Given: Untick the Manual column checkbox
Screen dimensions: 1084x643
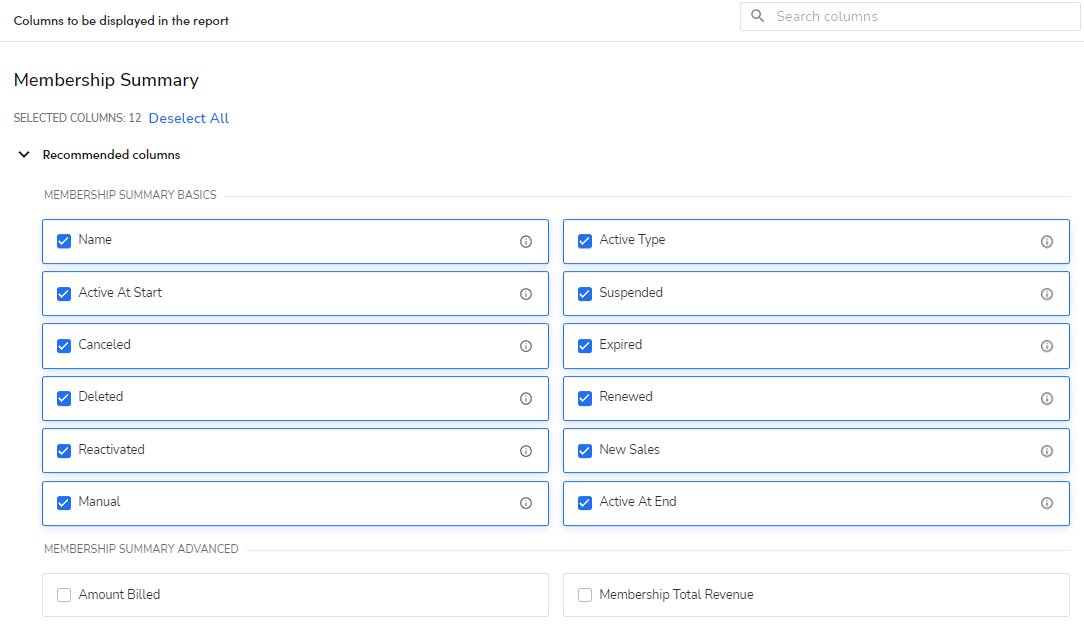Looking at the screenshot, I should point(64,503).
